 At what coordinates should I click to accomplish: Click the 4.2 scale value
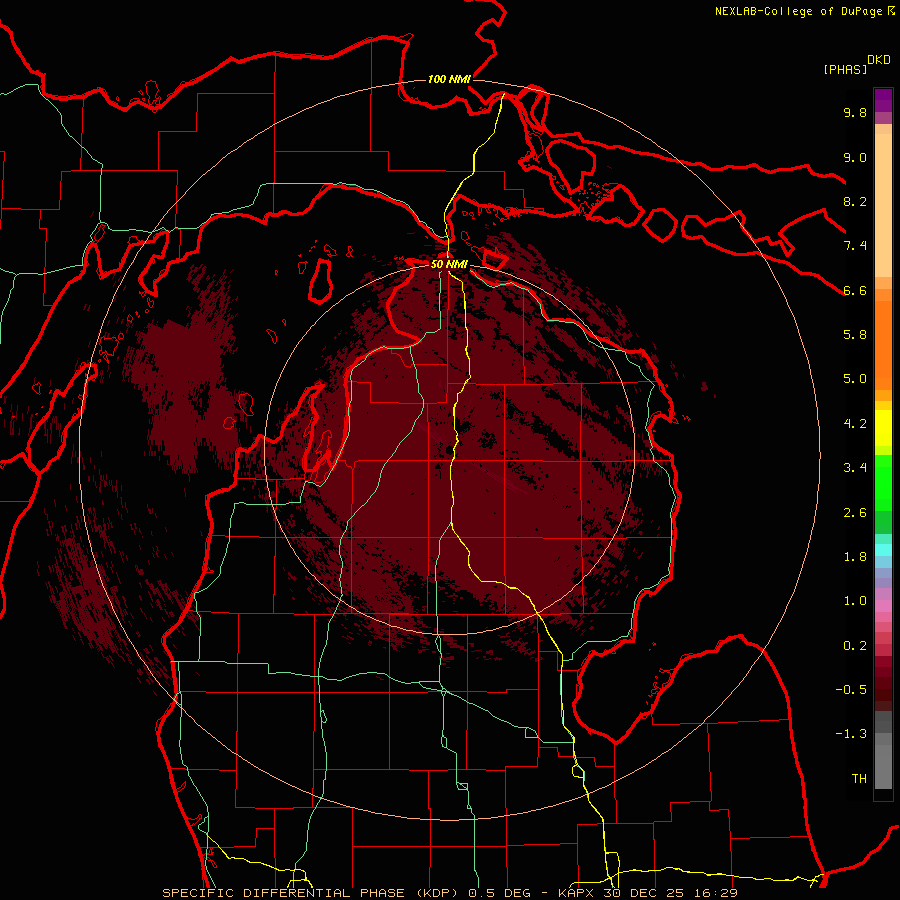click(x=855, y=424)
